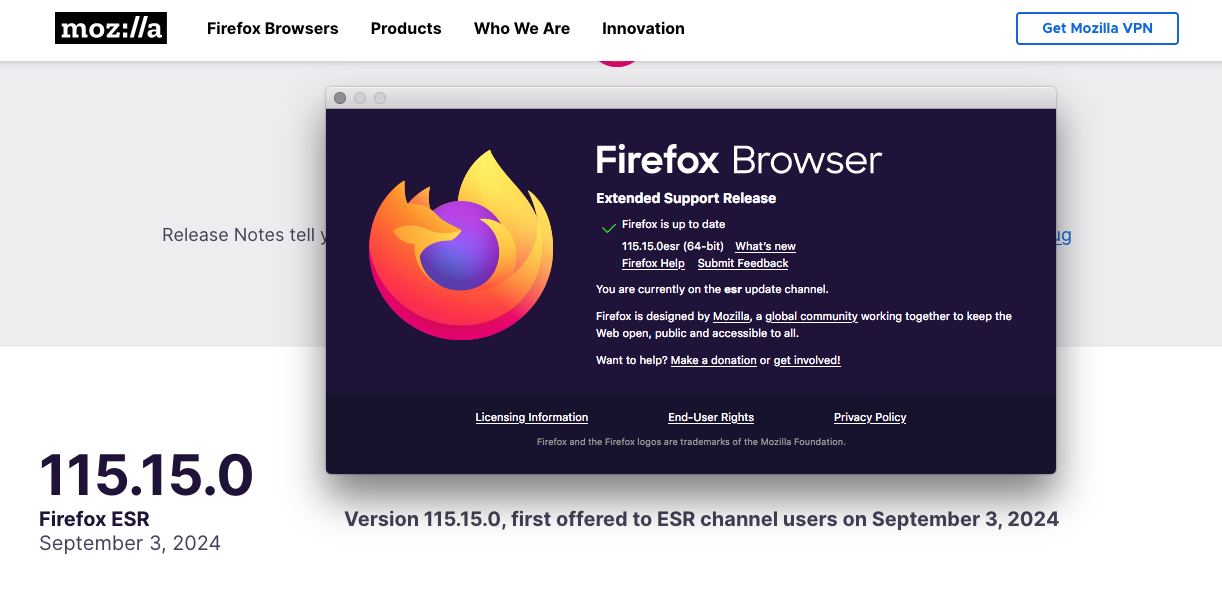The height and width of the screenshot is (592, 1222).
Task: Open the Firefox Browsers menu
Action: tap(273, 28)
